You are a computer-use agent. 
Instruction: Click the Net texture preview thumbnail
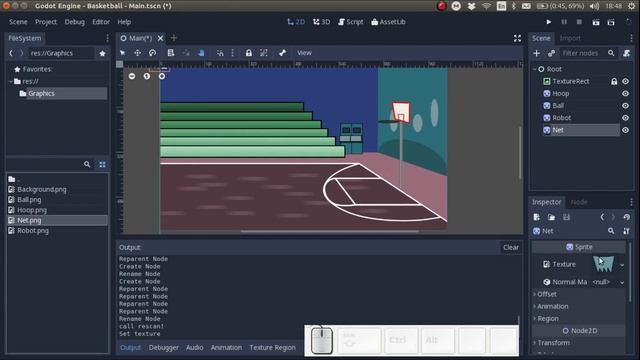tap(604, 264)
